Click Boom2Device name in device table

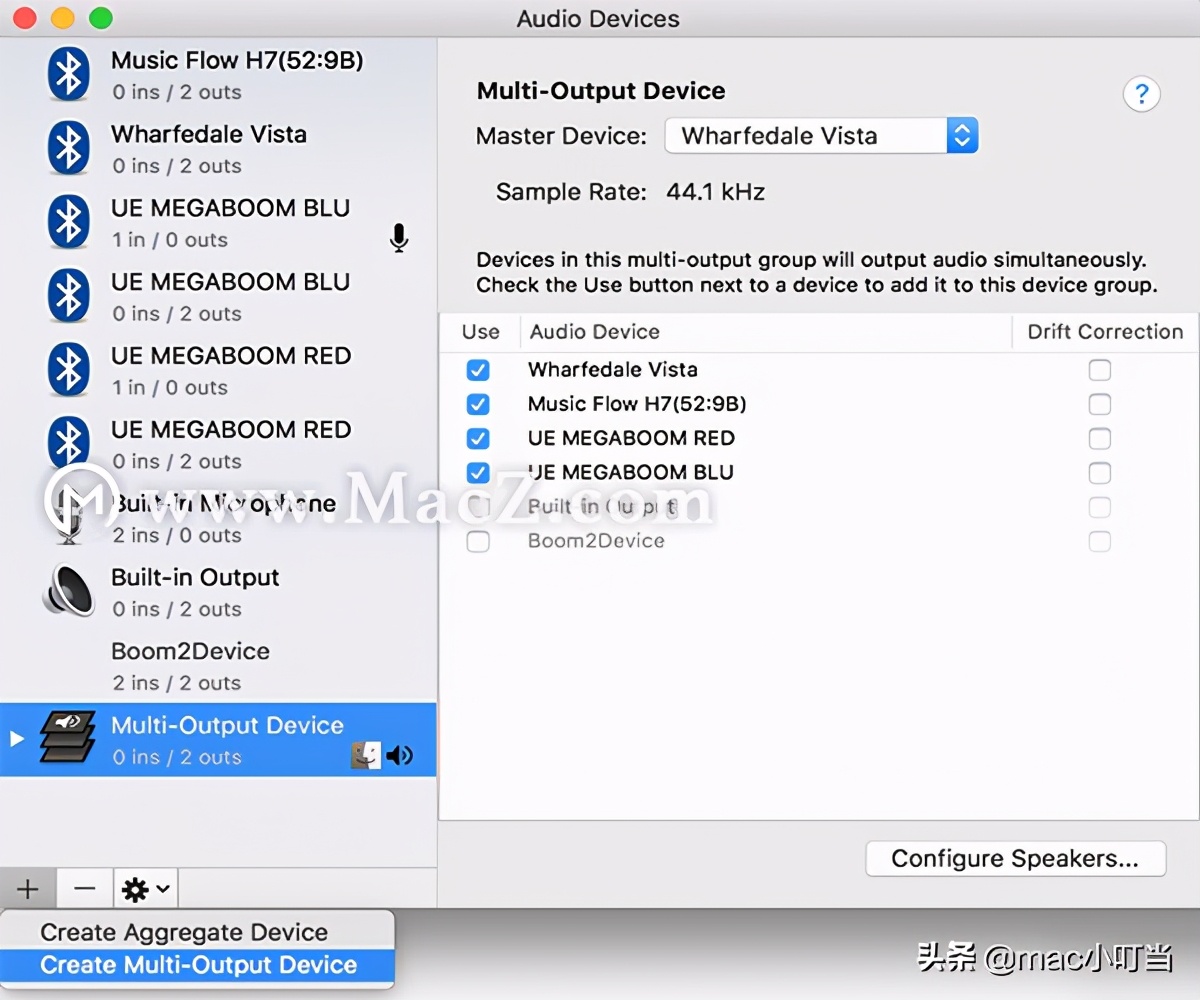[x=596, y=541]
